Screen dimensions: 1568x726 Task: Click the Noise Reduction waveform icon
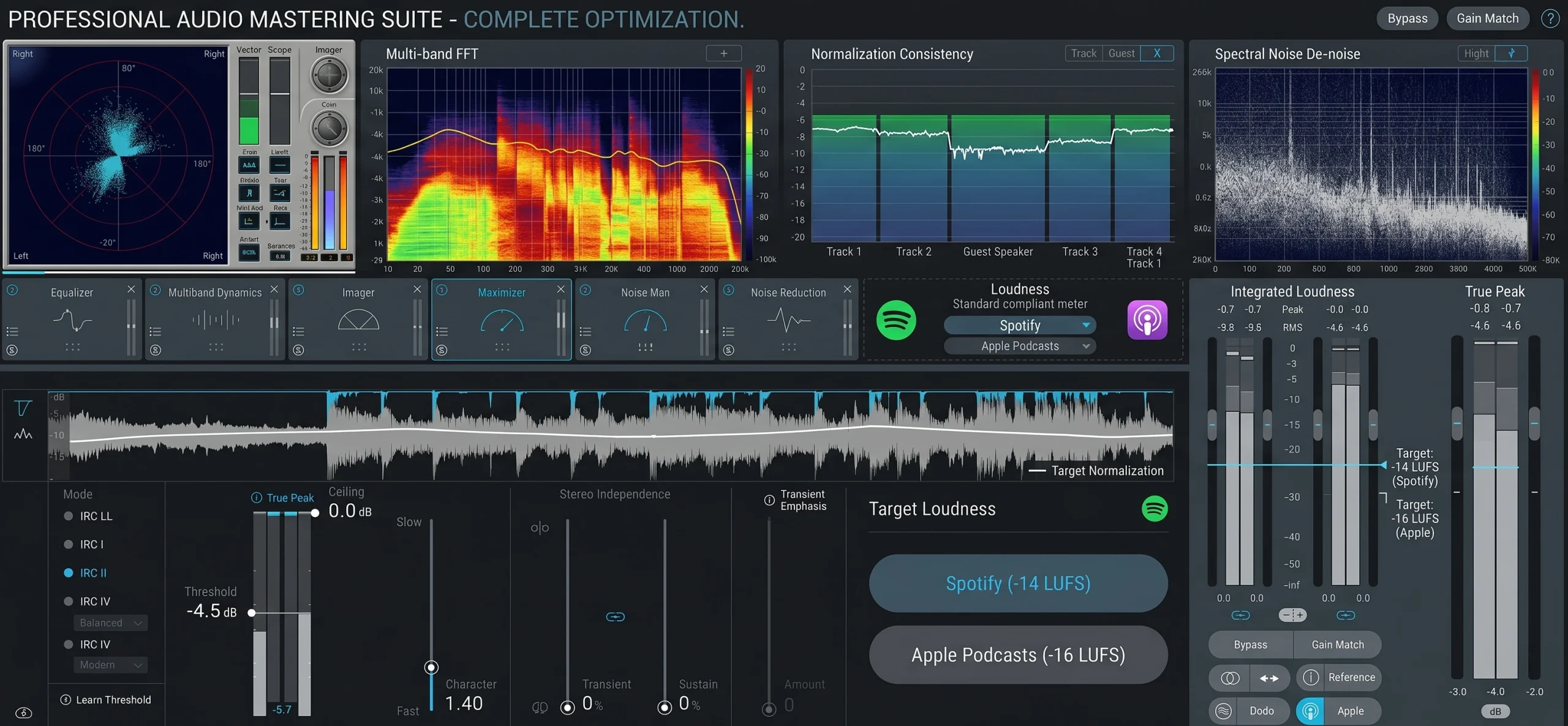789,320
